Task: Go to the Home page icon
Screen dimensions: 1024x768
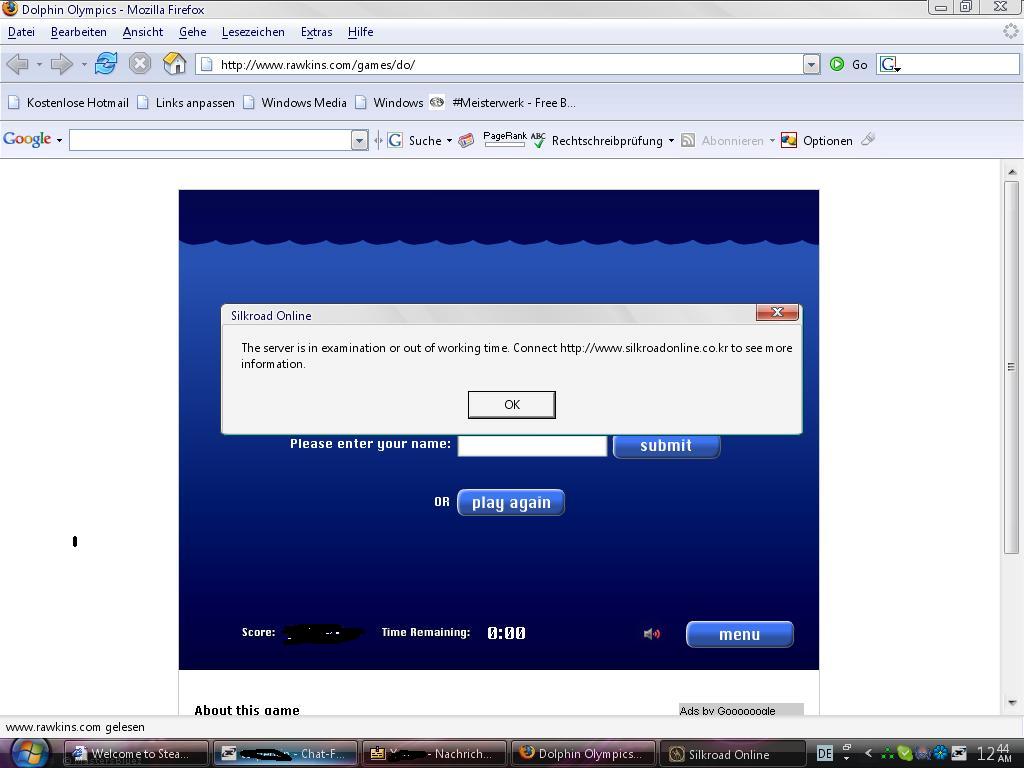Action: coord(175,64)
